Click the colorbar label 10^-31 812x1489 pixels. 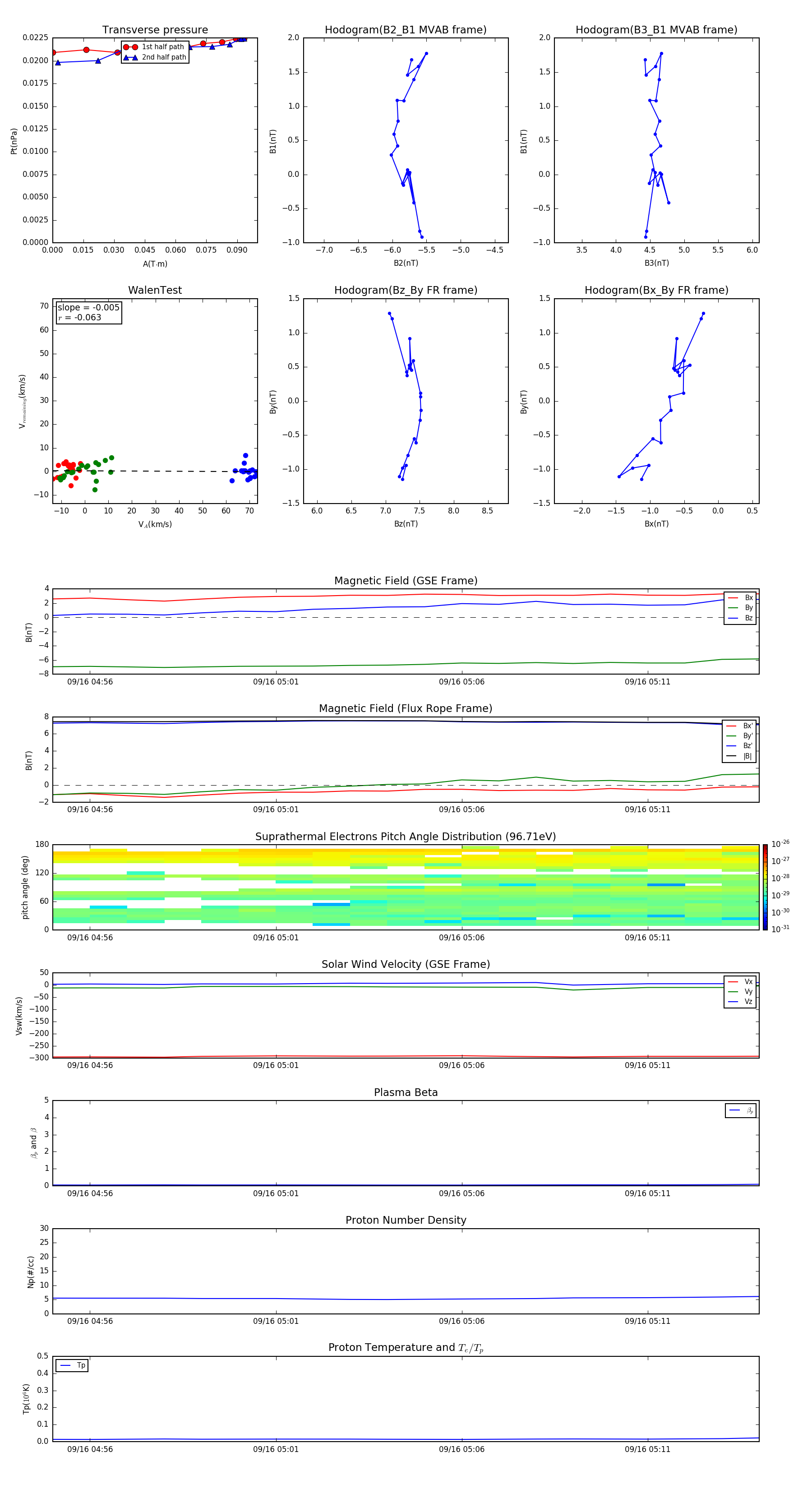tap(780, 929)
